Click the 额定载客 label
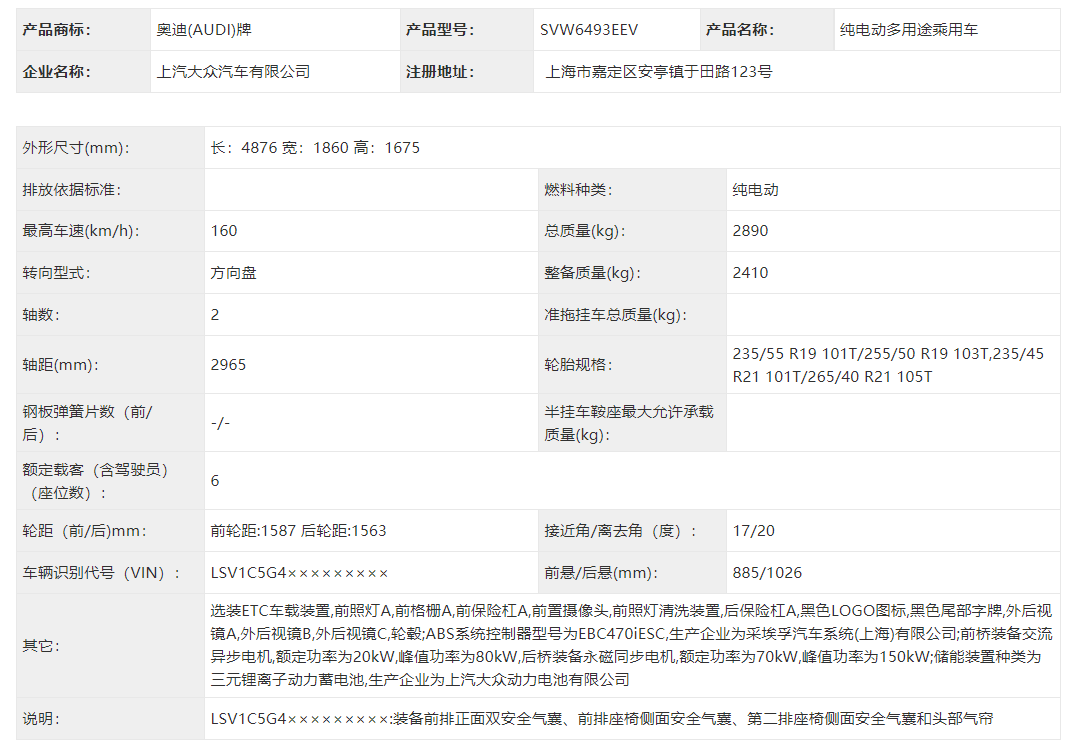This screenshot has height=746, width=1075. pos(95,481)
